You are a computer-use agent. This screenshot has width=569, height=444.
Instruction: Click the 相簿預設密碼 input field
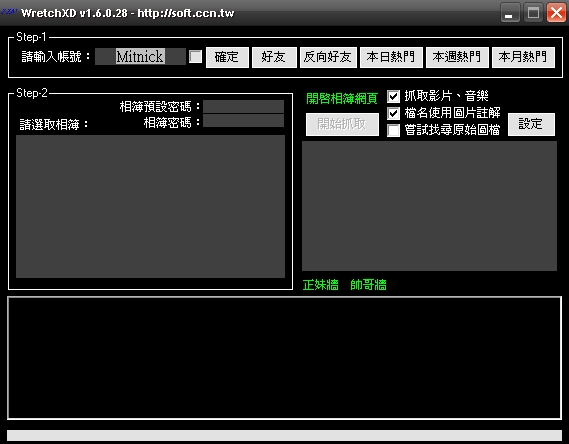point(243,106)
